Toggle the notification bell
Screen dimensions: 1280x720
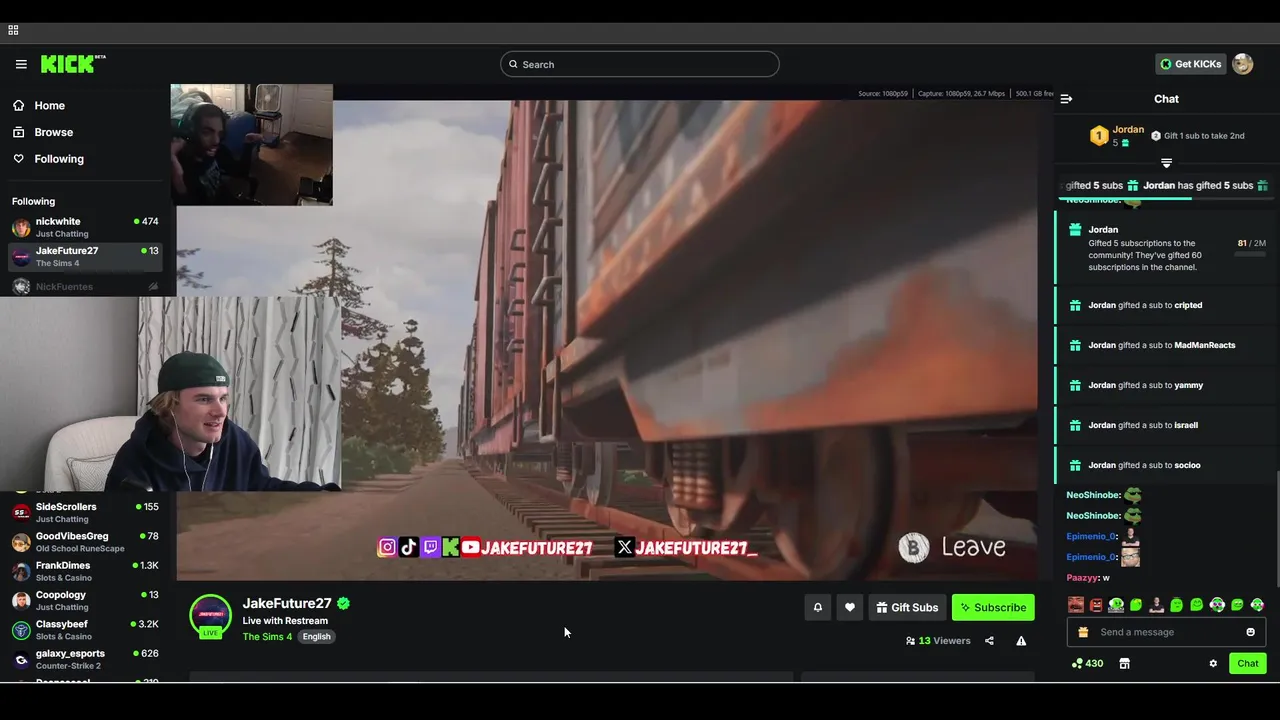coord(818,607)
